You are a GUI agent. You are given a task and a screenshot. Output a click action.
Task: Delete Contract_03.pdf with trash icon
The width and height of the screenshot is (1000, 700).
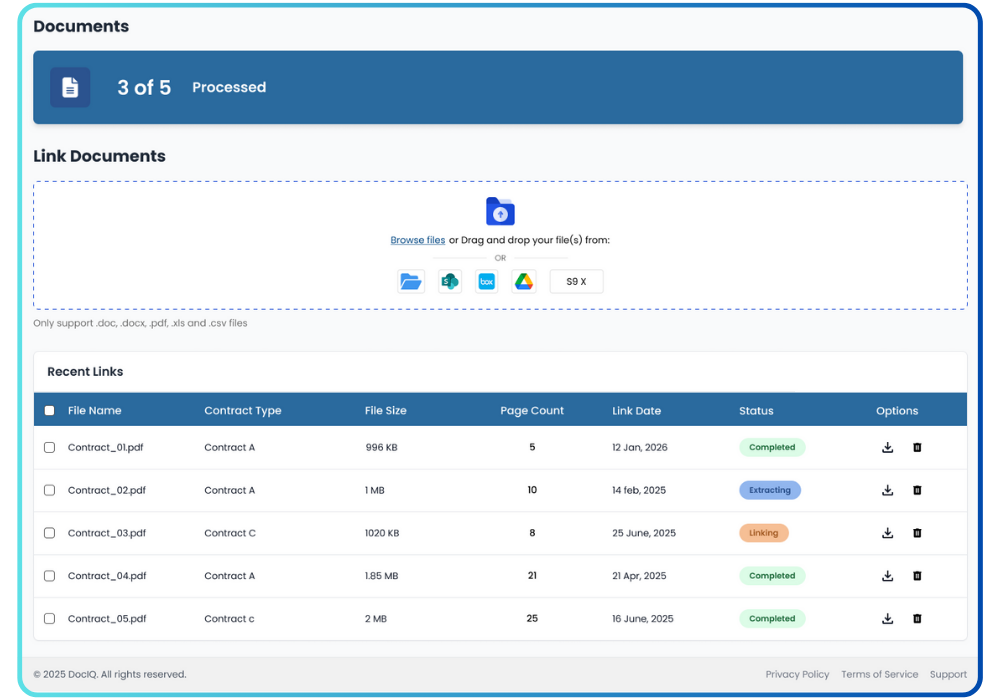[x=917, y=533]
